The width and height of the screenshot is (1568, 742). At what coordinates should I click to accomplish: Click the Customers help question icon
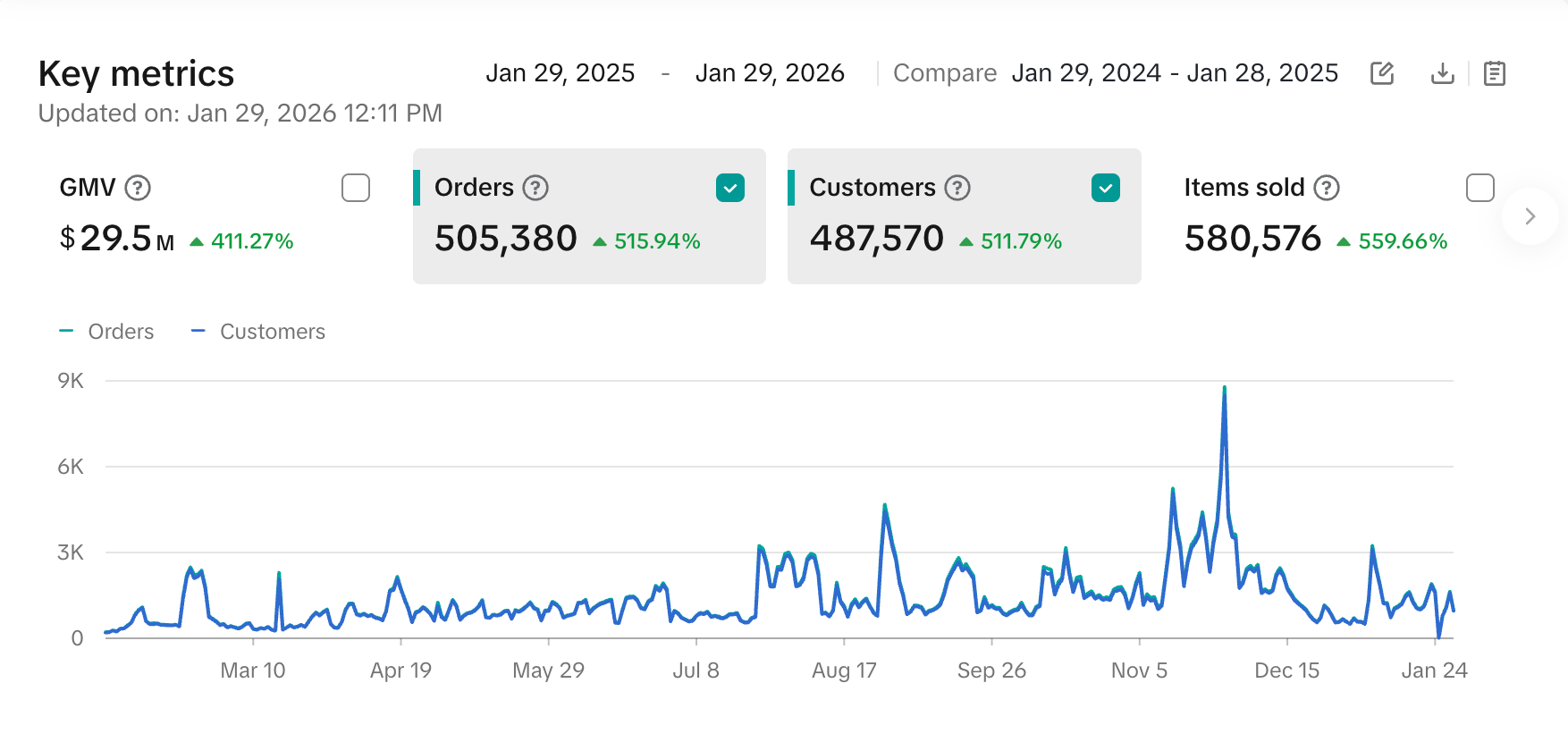pyautogui.click(x=957, y=188)
